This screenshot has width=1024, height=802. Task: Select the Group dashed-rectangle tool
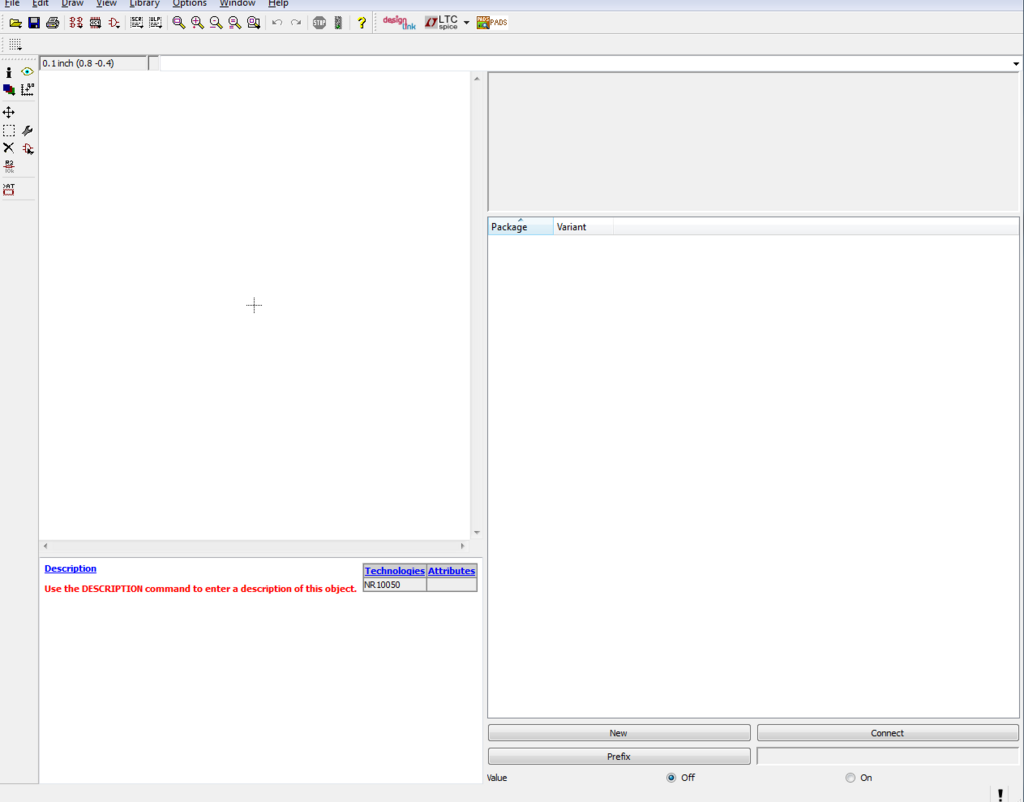click(x=8, y=131)
